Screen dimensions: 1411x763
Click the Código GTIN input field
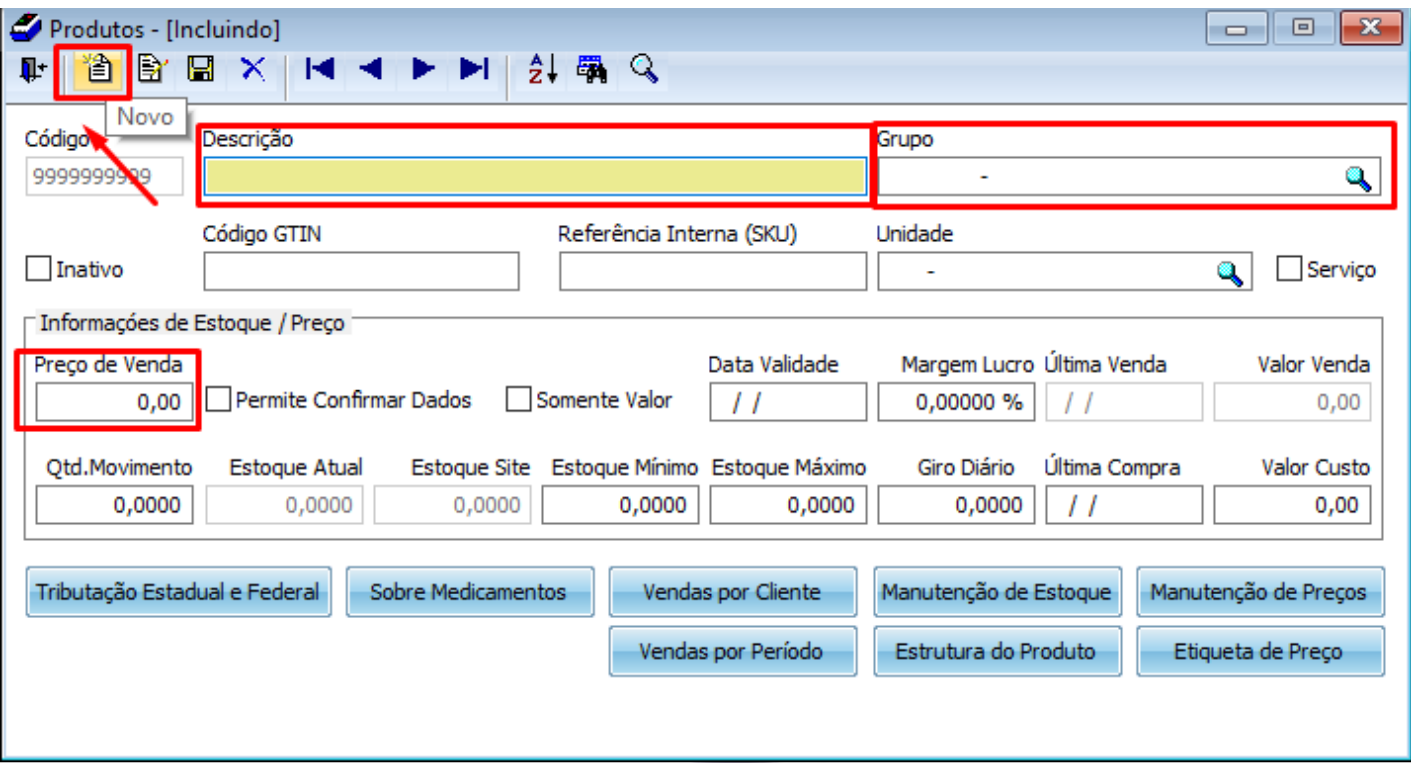361,272
